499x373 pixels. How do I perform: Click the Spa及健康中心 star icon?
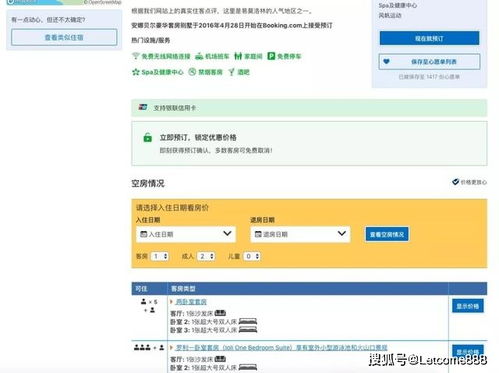pyautogui.click(x=136, y=72)
